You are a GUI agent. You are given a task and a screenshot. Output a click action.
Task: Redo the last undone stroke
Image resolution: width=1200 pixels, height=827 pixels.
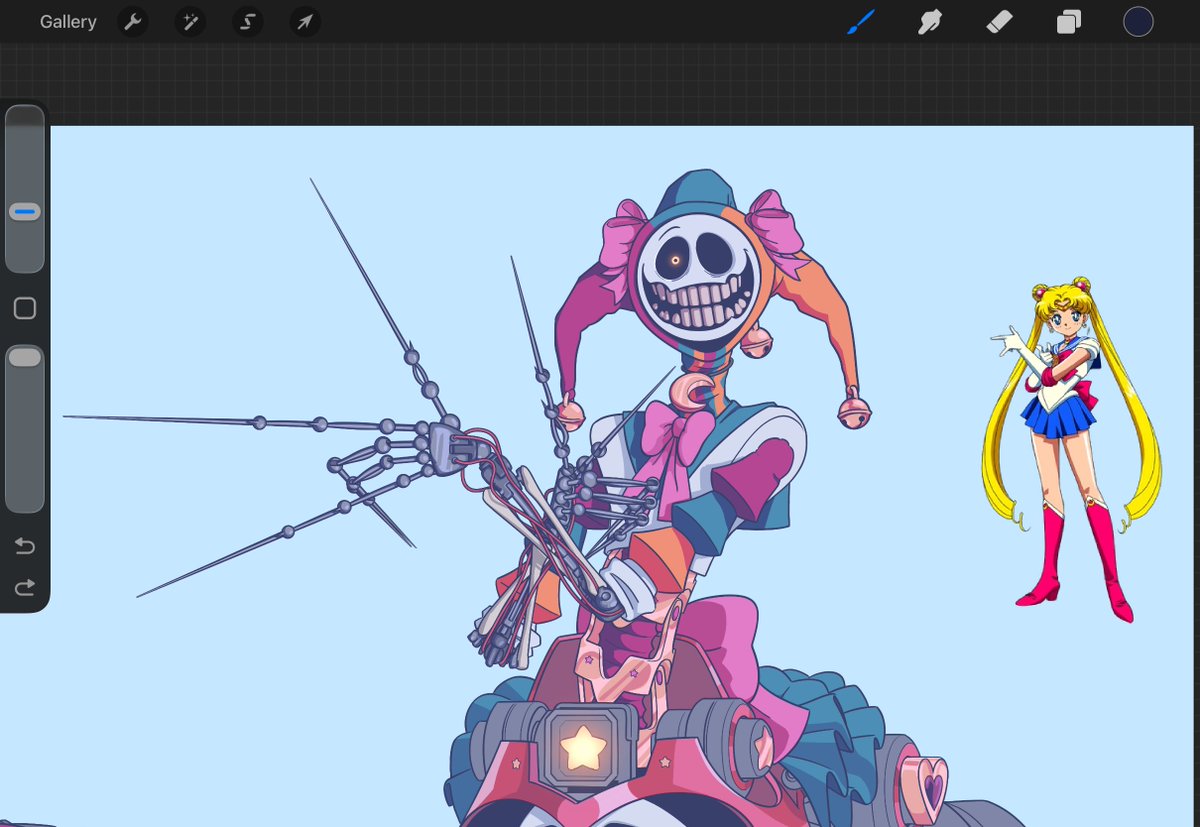[x=25, y=587]
